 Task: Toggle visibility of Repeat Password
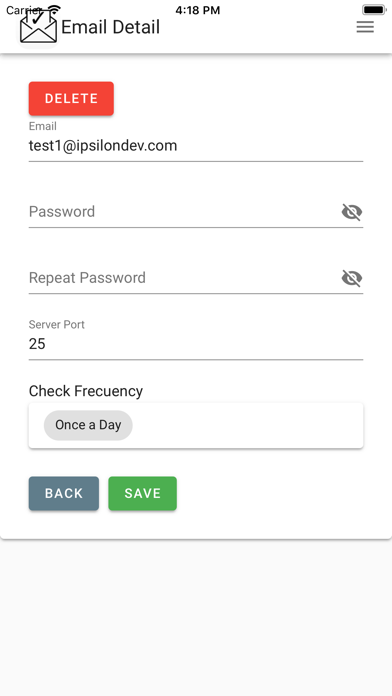352,278
